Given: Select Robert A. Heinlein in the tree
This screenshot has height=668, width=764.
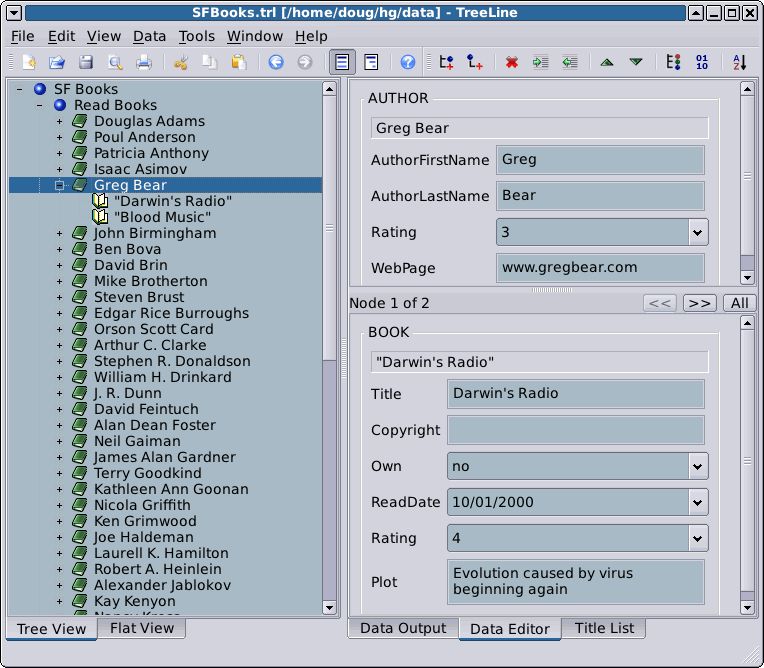Looking at the screenshot, I should pos(158,569).
